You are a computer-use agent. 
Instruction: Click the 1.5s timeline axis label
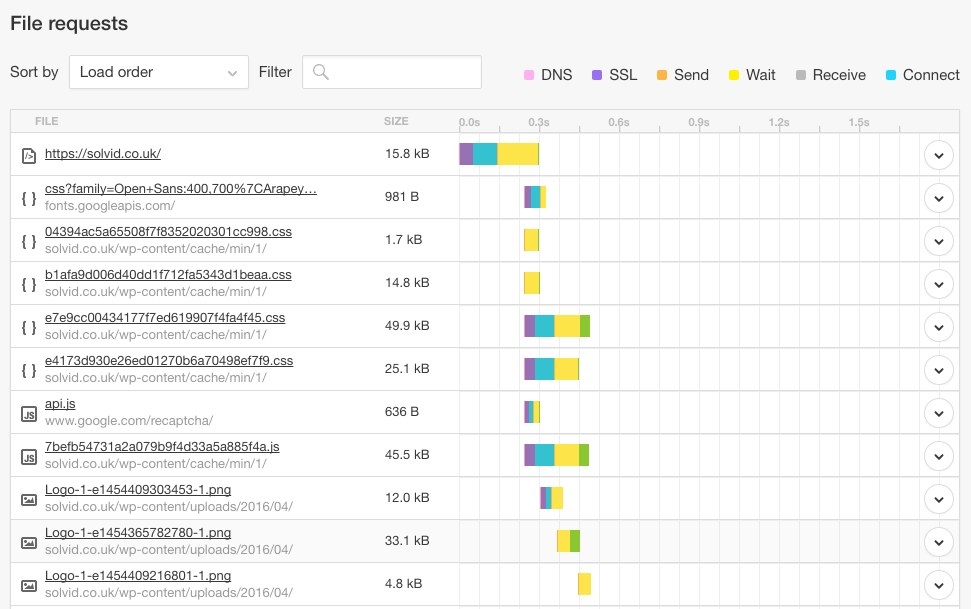pos(859,123)
